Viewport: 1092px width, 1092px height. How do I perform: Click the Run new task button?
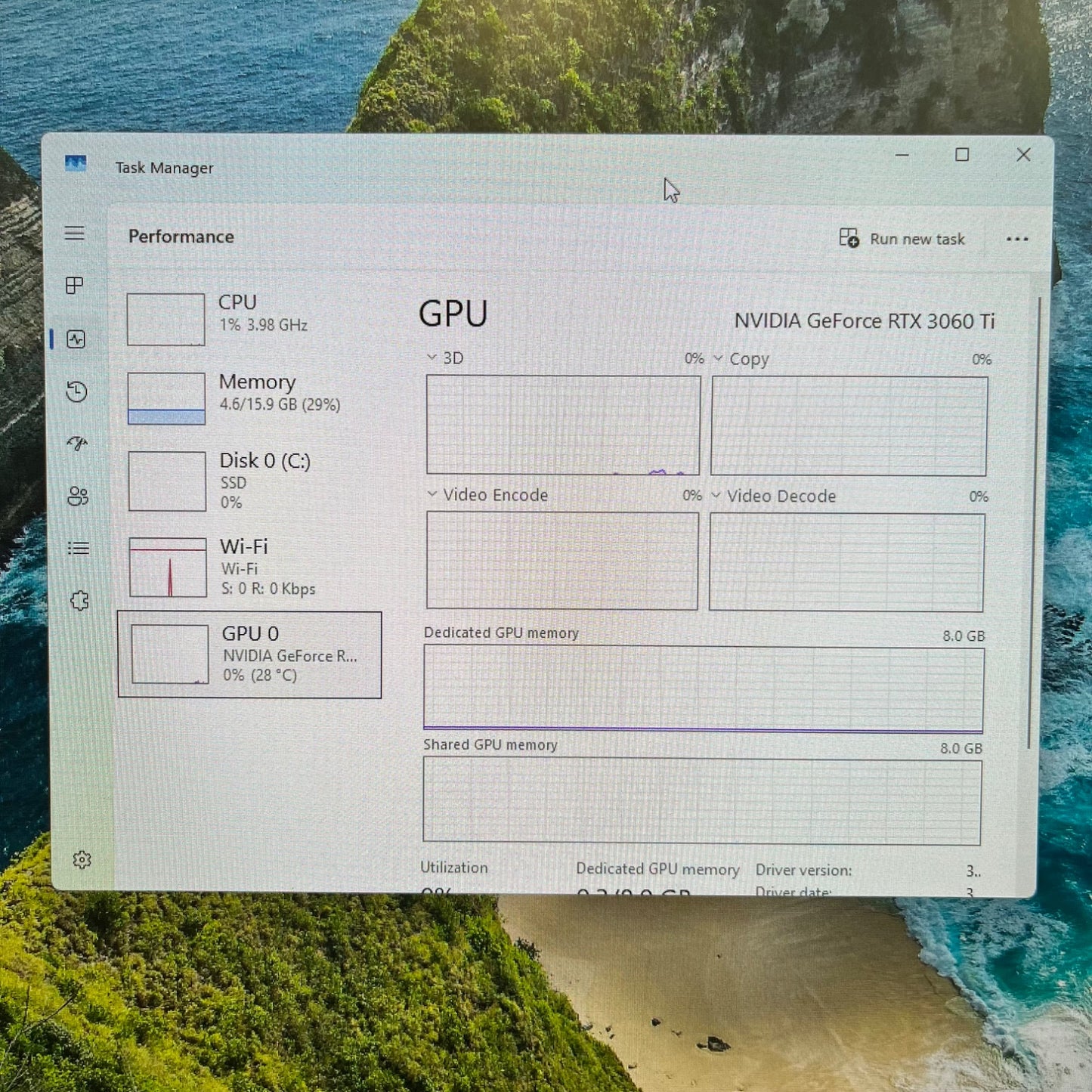coord(902,239)
